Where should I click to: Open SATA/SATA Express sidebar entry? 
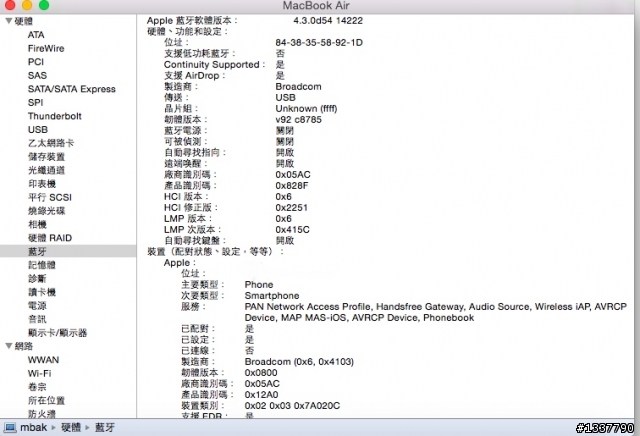pos(71,89)
